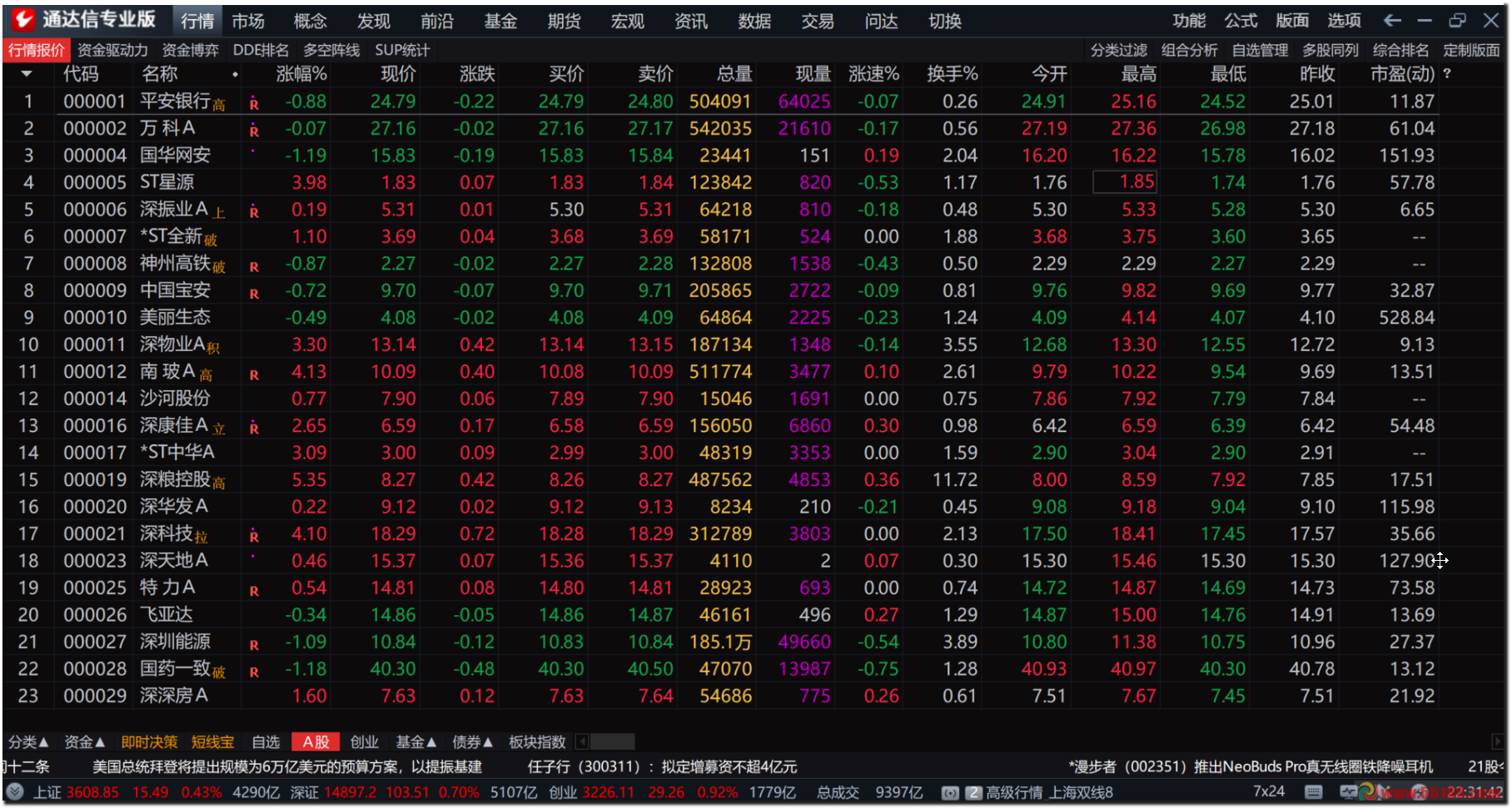This screenshot has width=1512, height=808.
Task: Sort by the 换手% column header
Action: (x=952, y=74)
